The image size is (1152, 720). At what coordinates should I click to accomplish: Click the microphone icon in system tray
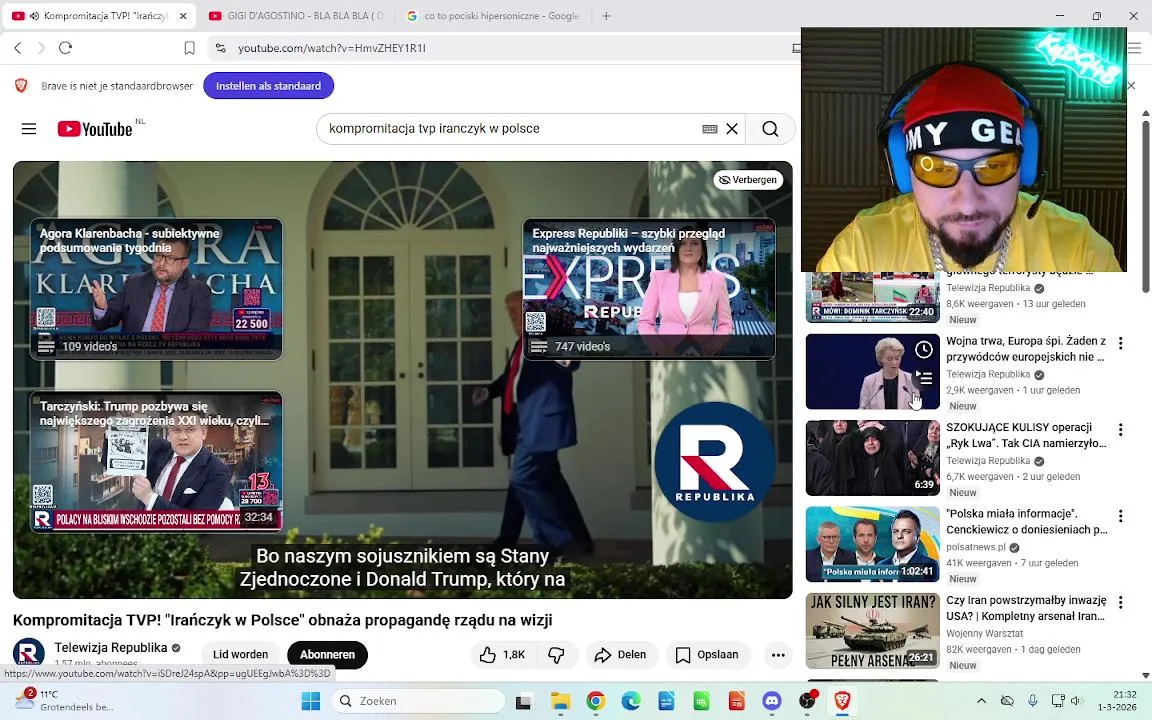[x=1032, y=702]
